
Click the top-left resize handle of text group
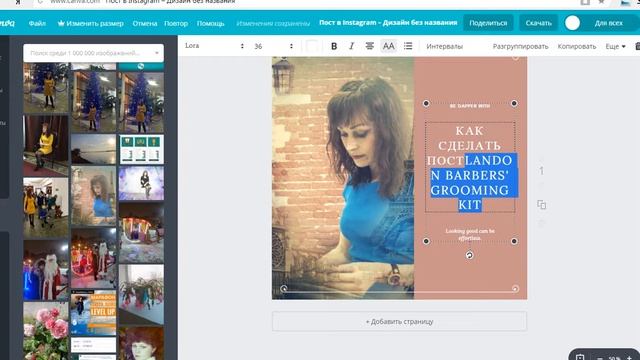[426, 103]
